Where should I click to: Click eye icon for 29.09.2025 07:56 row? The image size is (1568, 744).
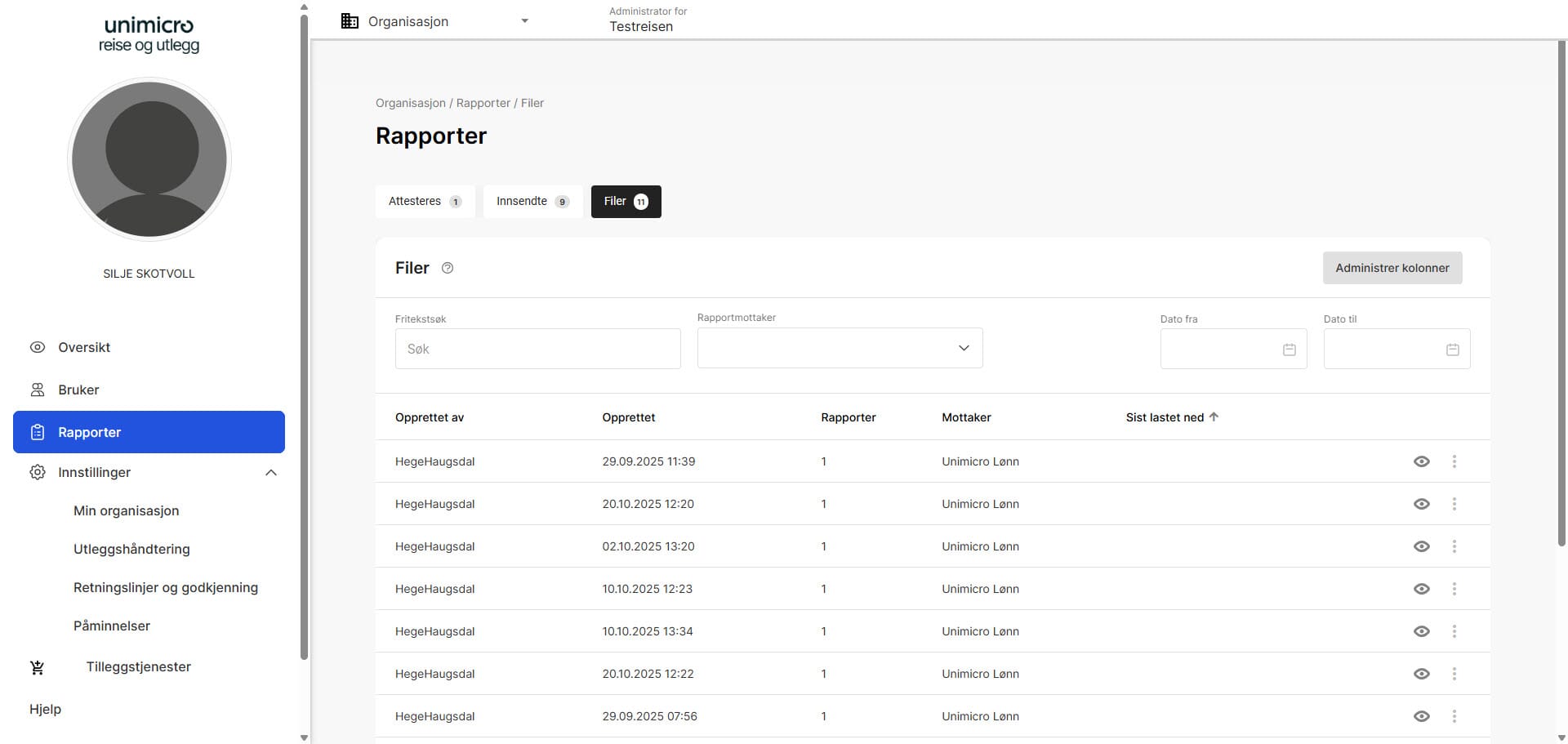[x=1422, y=716]
